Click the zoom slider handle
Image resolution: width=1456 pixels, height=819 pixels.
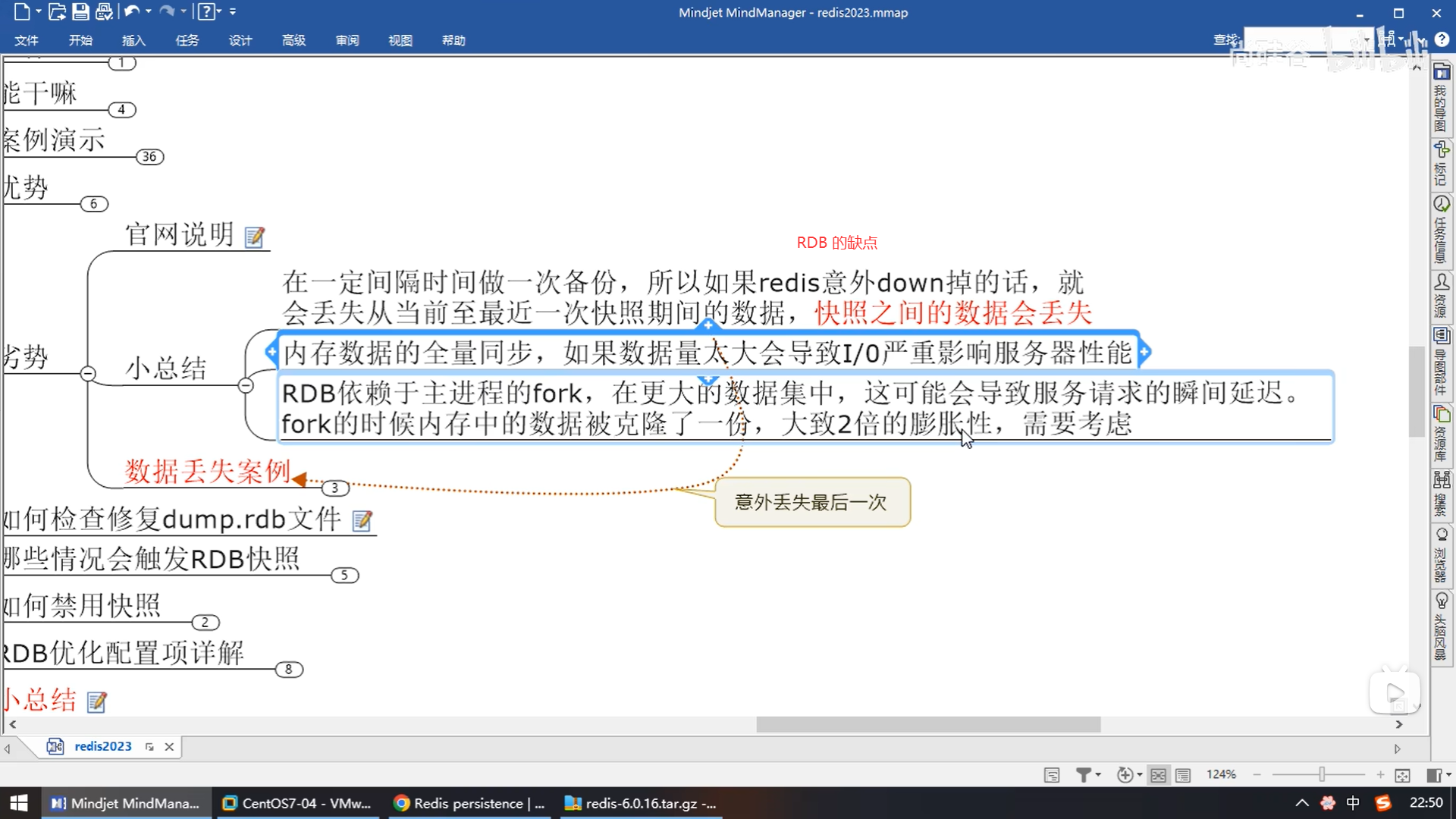click(x=1322, y=774)
